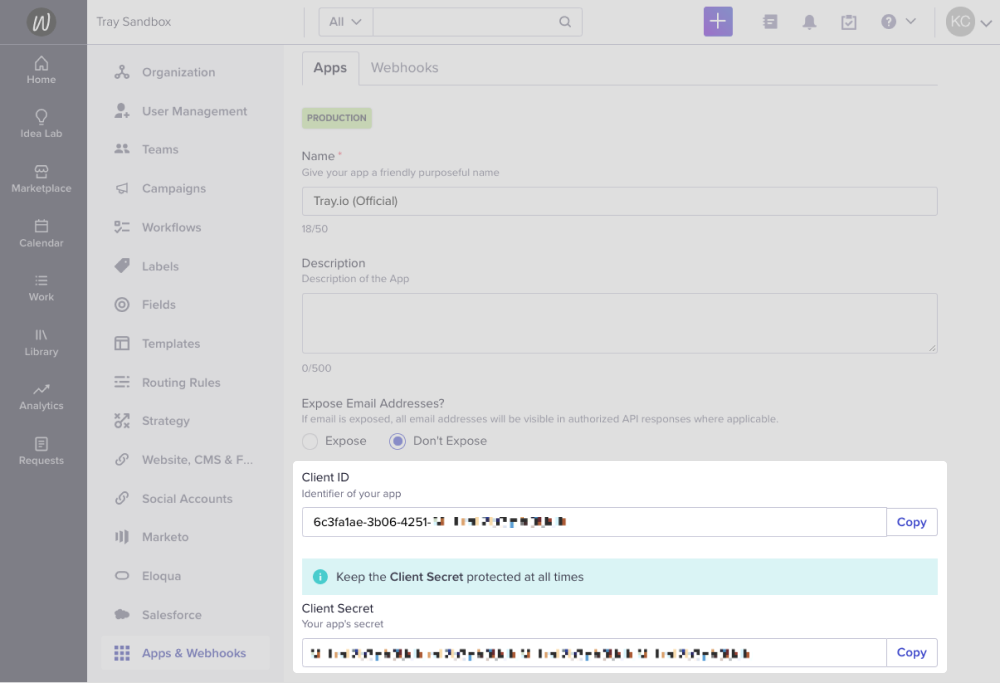Copy the Client ID value
Viewport: 1000px width, 683px height.
pyautogui.click(x=911, y=522)
